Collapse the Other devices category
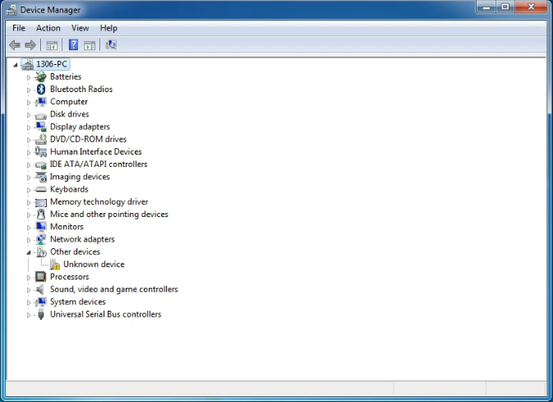The width and height of the screenshot is (553, 402). pyautogui.click(x=29, y=252)
